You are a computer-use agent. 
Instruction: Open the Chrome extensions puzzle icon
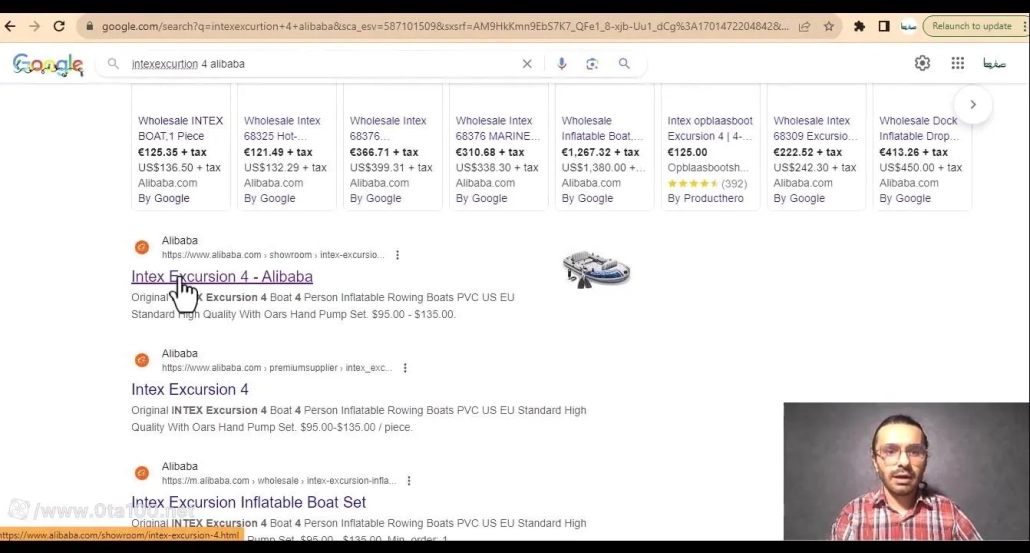pos(859,26)
